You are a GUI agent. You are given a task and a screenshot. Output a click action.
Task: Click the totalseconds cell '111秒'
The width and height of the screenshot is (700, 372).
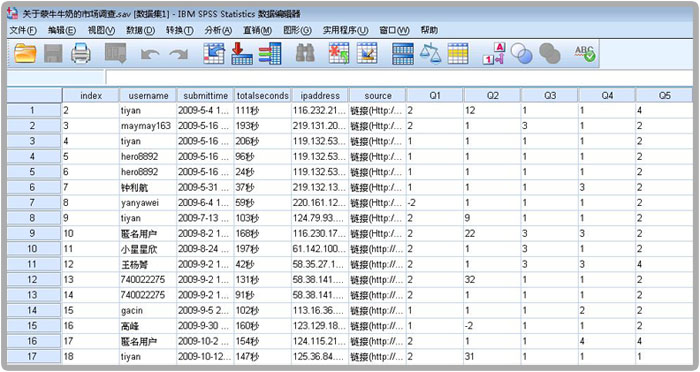pos(263,110)
